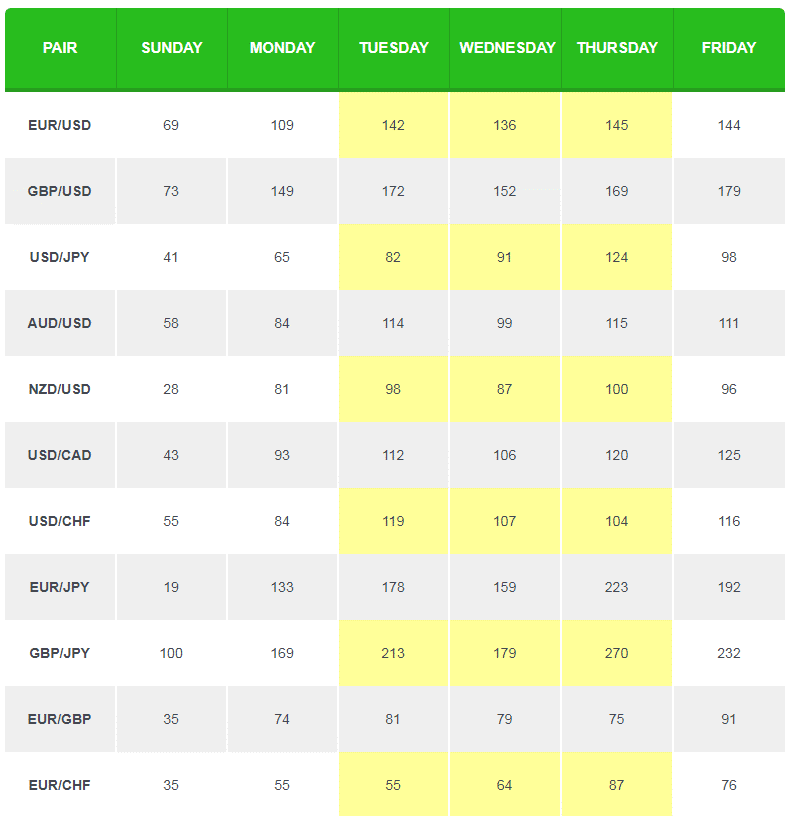Viewport: 794px width, 816px height.
Task: Select the USD/CHF pair label
Action: pyautogui.click(x=60, y=521)
